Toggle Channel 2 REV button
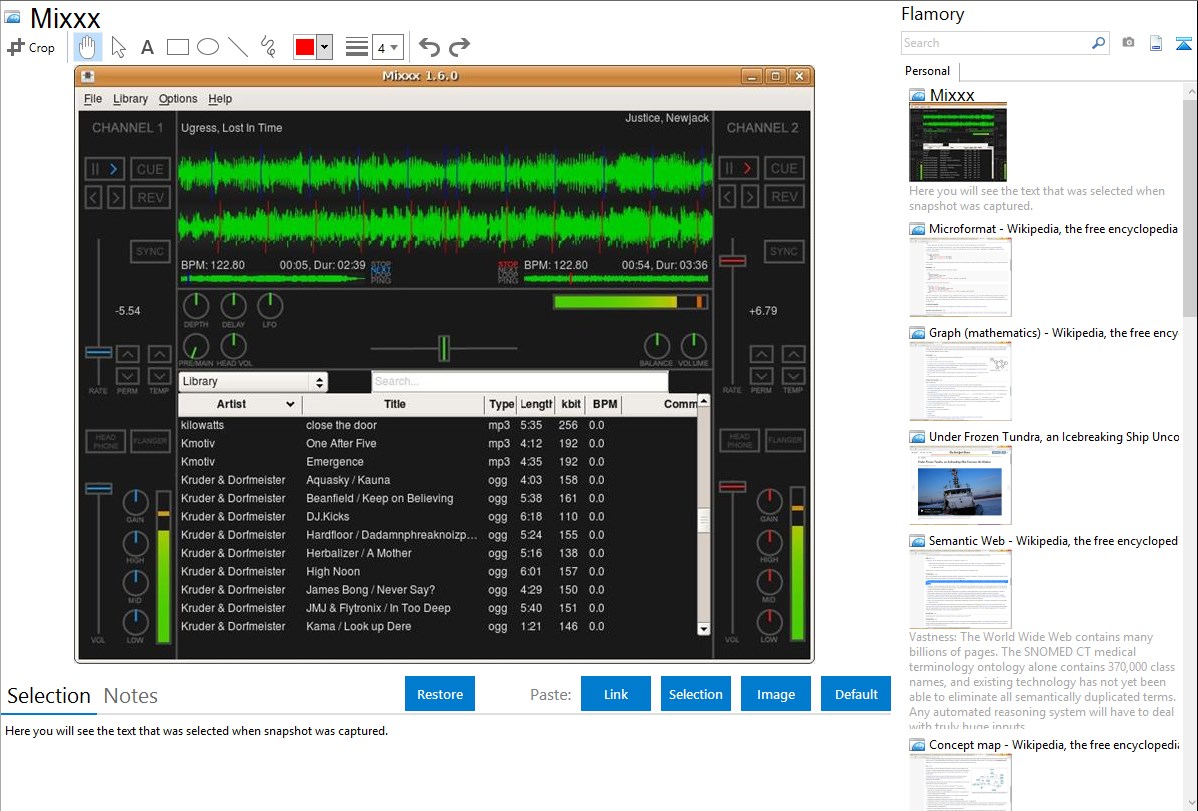The height and width of the screenshot is (811, 1198). (784, 196)
